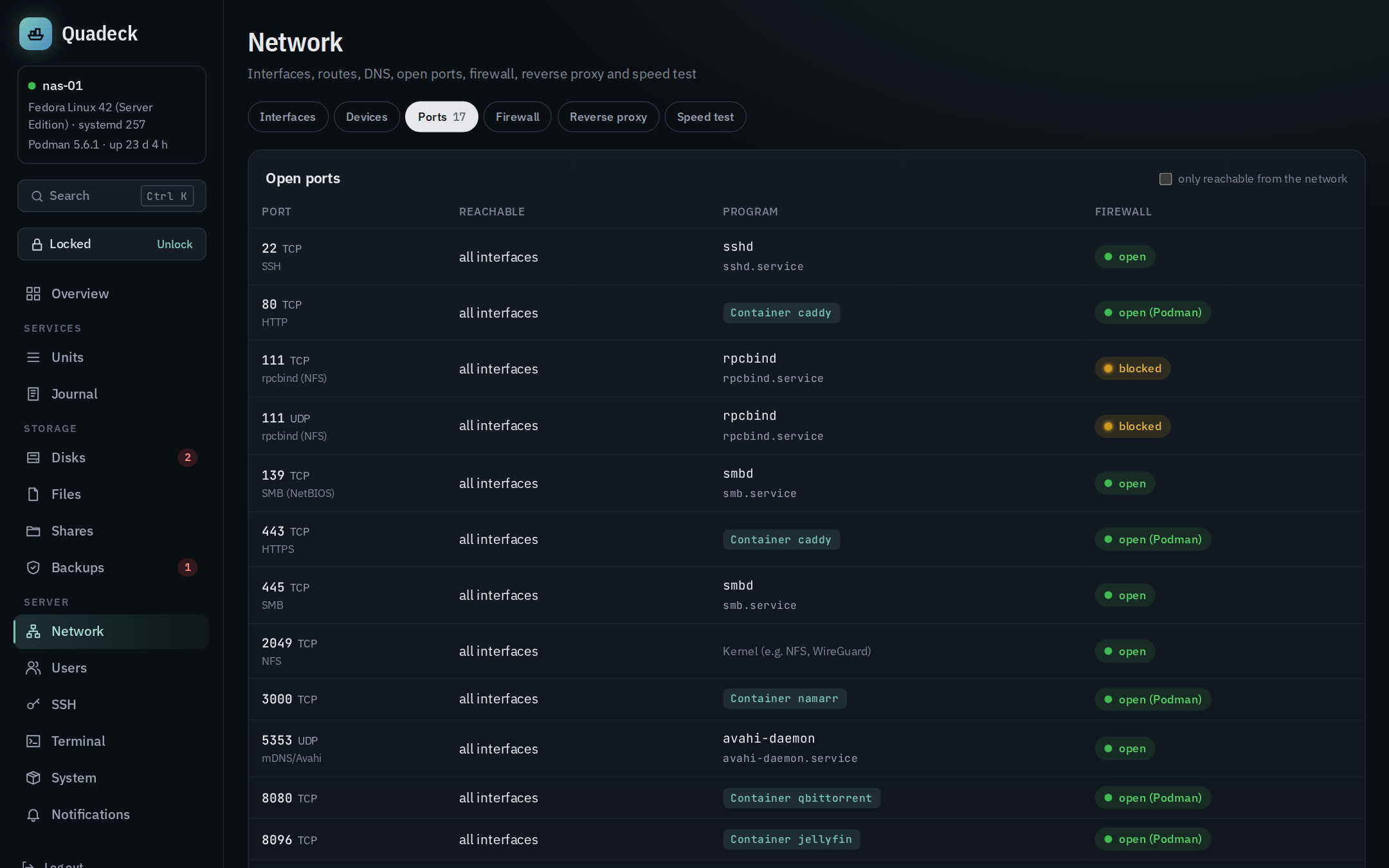The width and height of the screenshot is (1389, 868).
Task: Focus the Search input field
Action: 112,196
